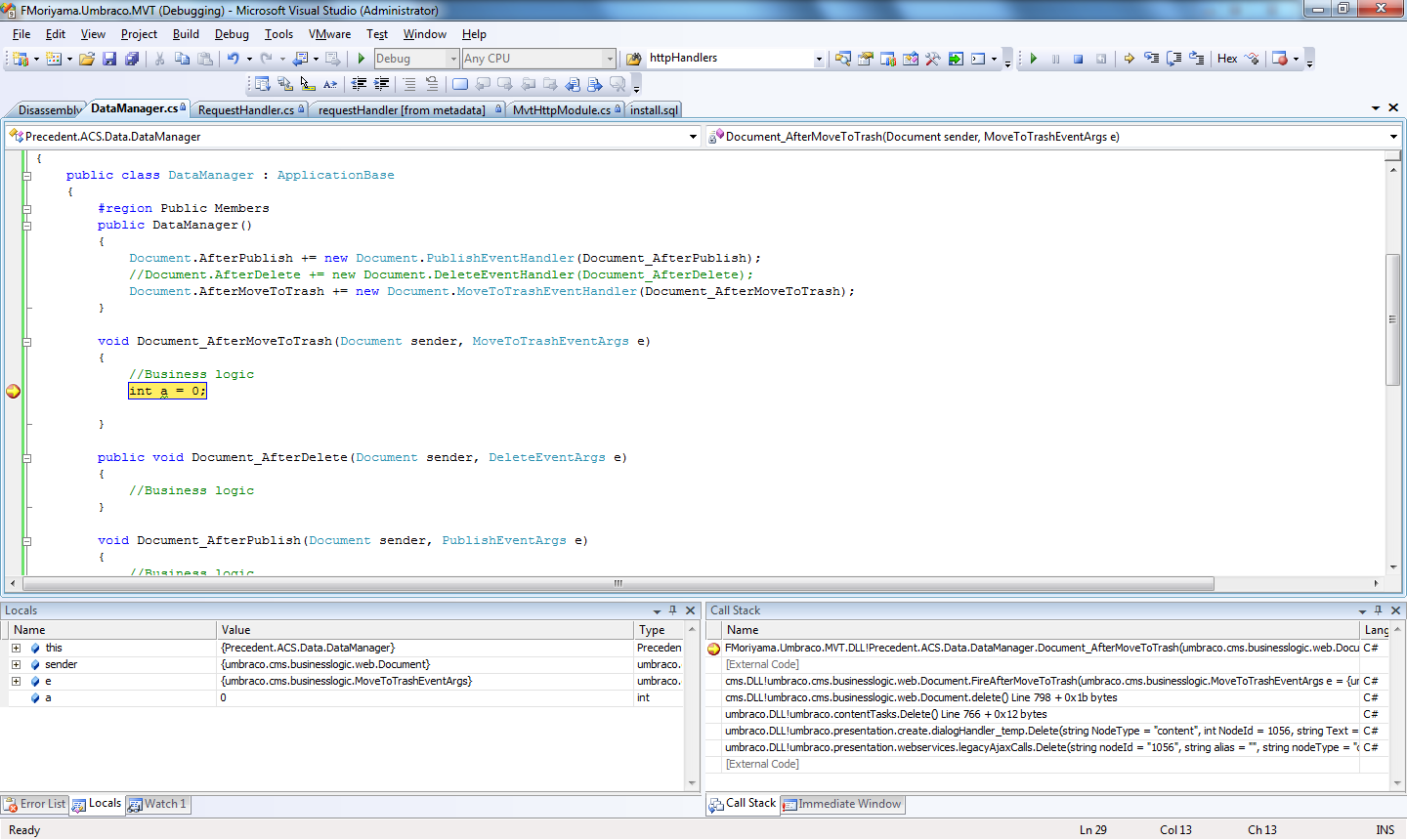Expand the 'sender' variable in Locals
The height and width of the screenshot is (840, 1407).
point(16,664)
